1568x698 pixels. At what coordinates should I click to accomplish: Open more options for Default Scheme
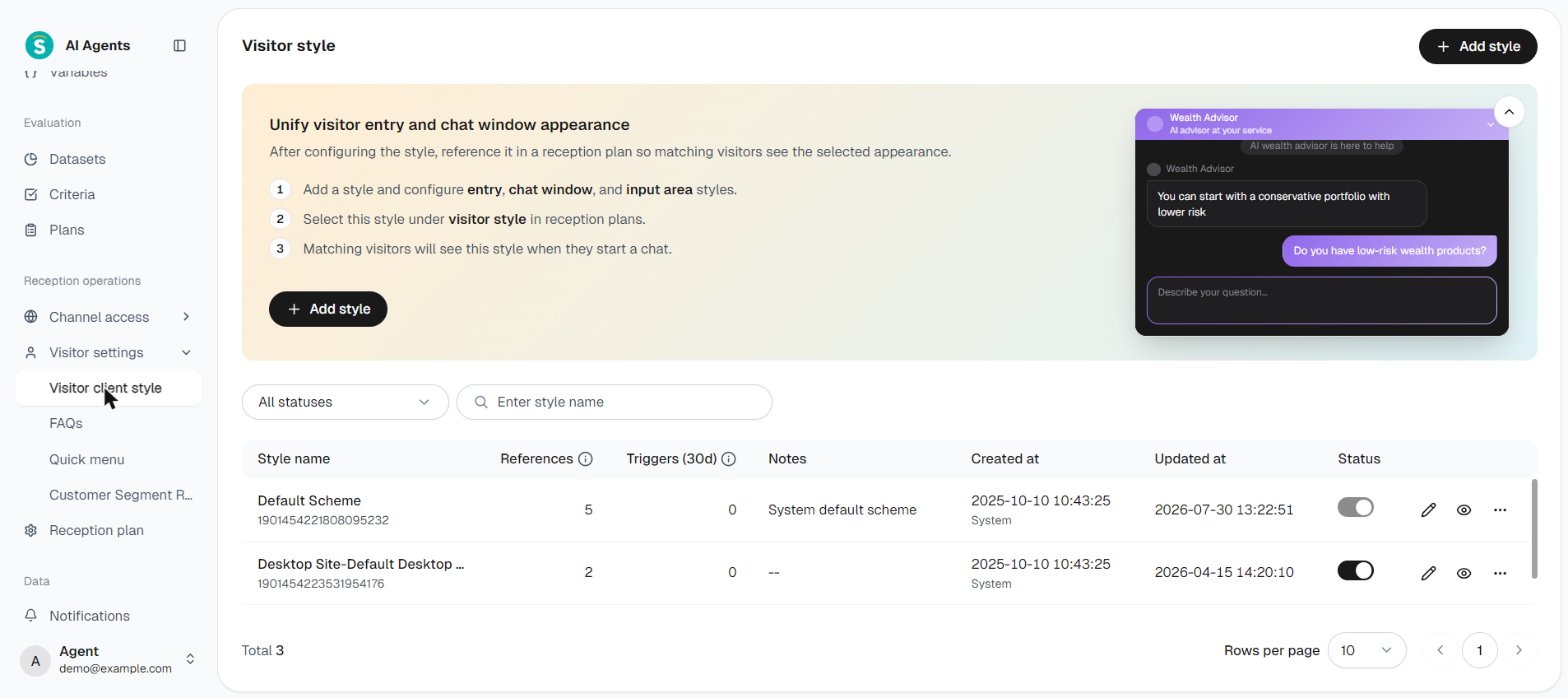point(1499,510)
